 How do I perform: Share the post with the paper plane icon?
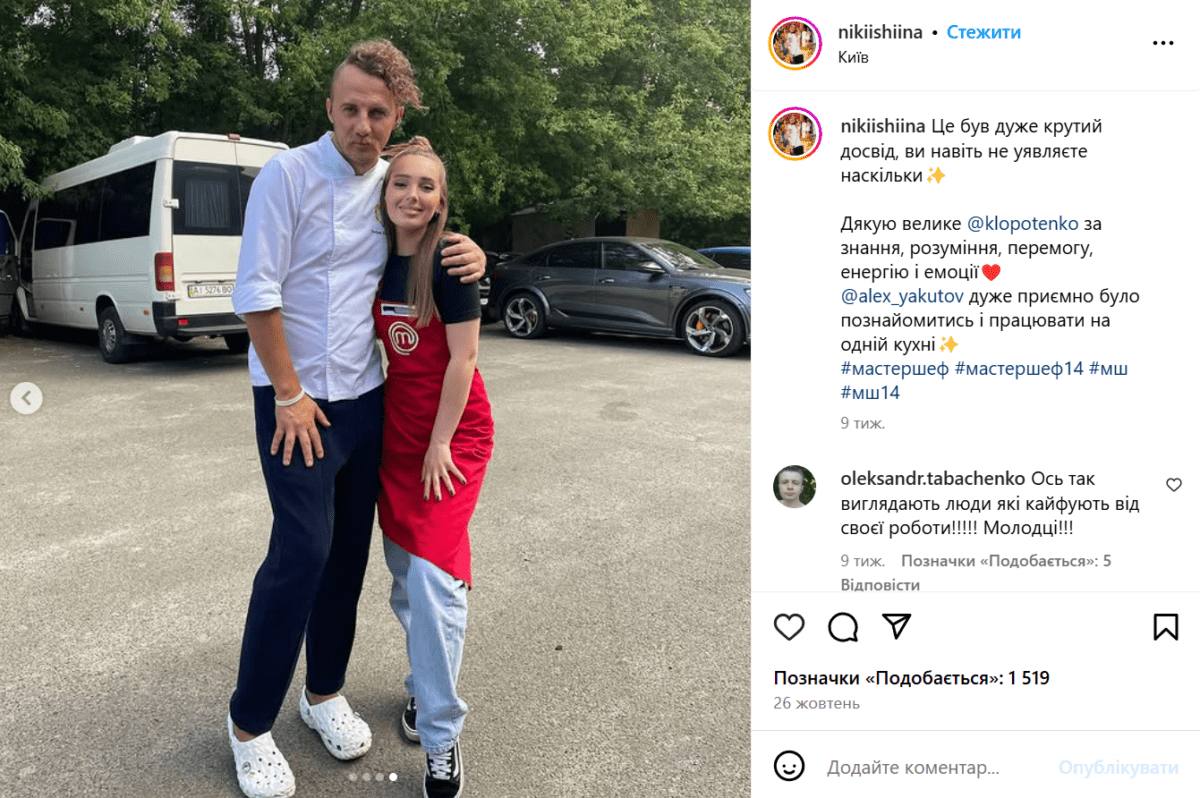(897, 626)
